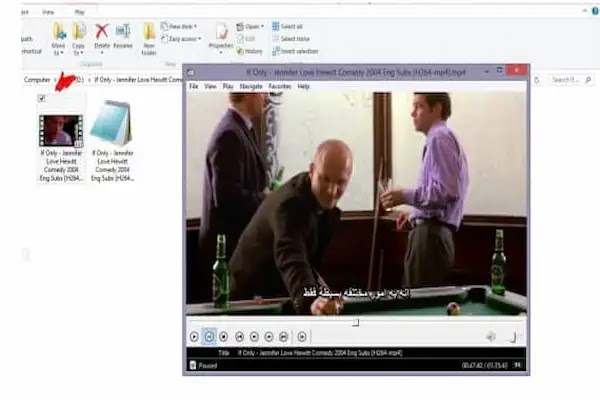Click media player title bar app icon
Image resolution: width=600 pixels, height=400 pixels.
191,72
